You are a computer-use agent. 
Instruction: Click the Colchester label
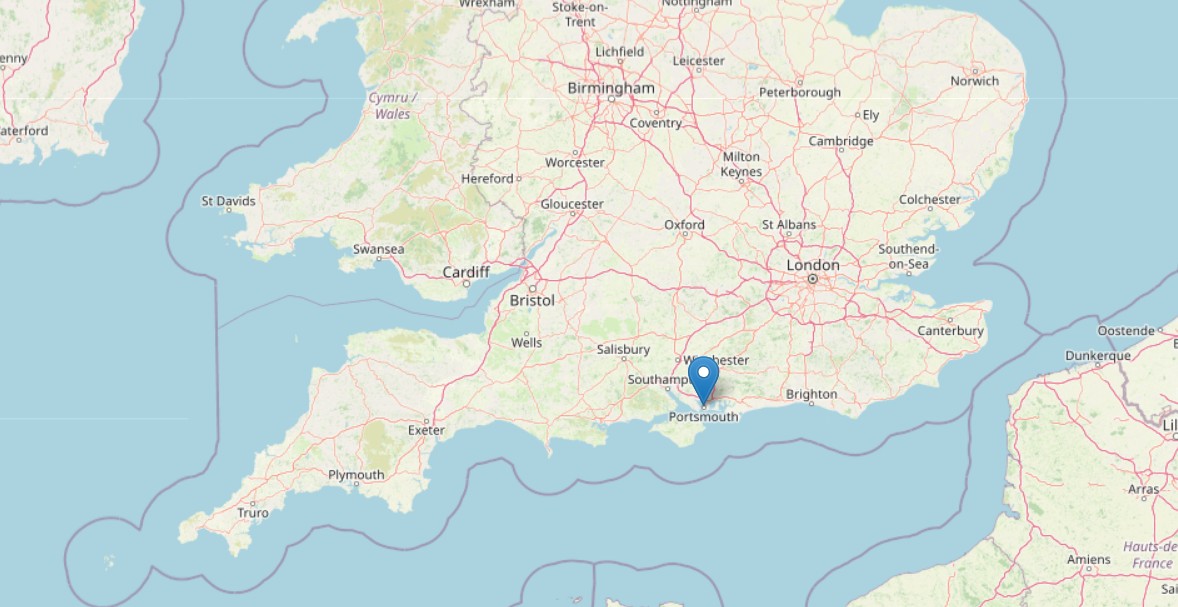(930, 199)
